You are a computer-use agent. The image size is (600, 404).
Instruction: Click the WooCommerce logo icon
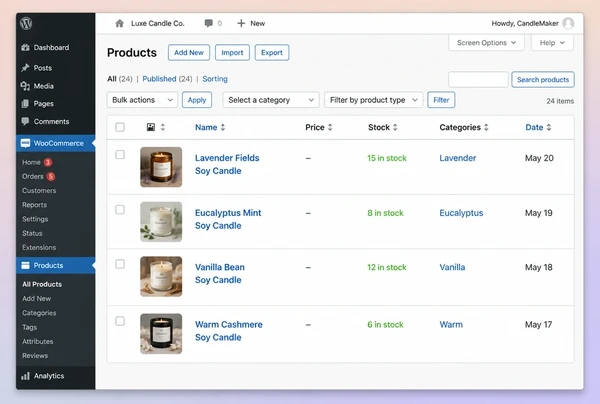click(x=25, y=143)
